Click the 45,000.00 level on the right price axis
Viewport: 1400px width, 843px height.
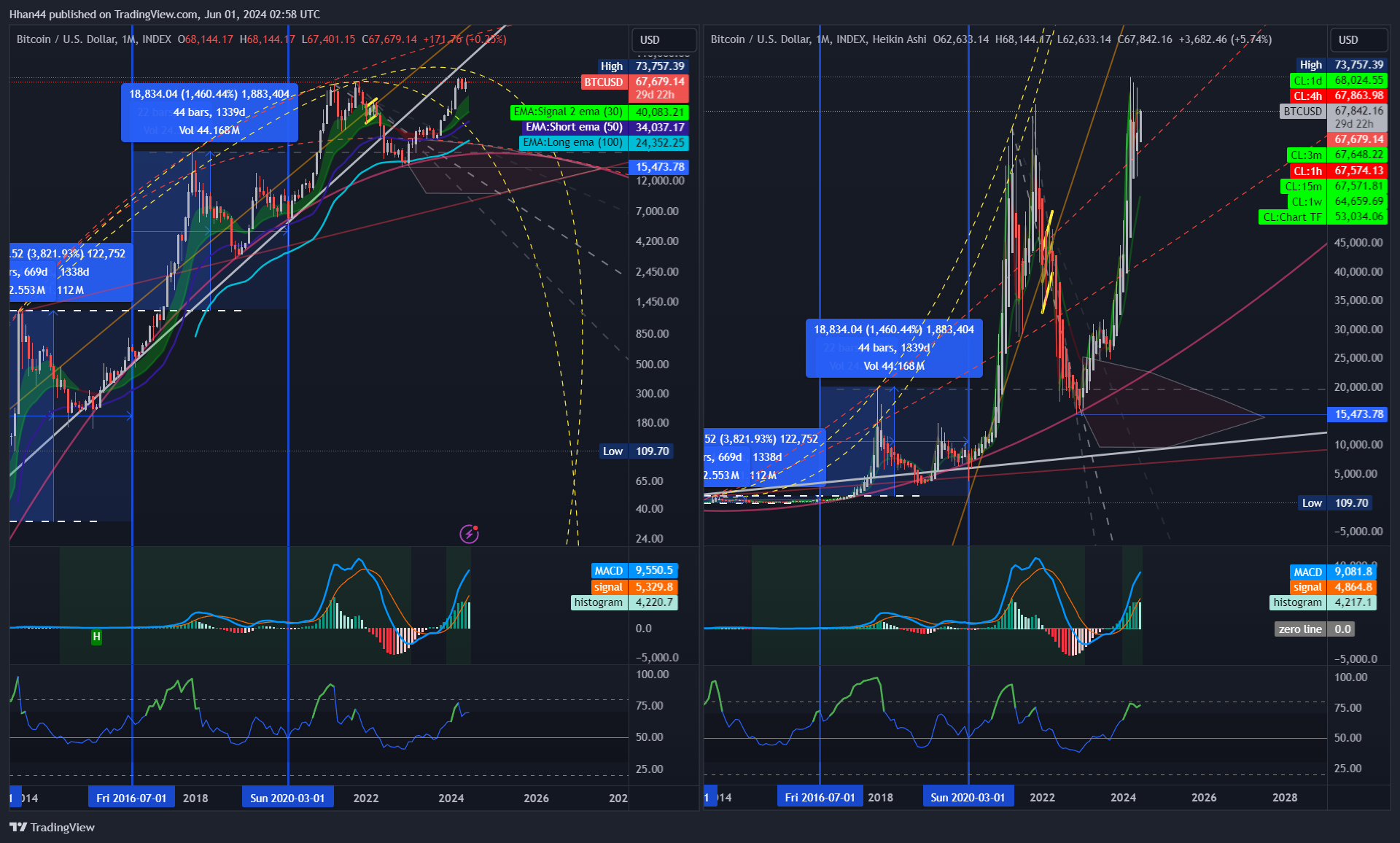pyautogui.click(x=1358, y=243)
